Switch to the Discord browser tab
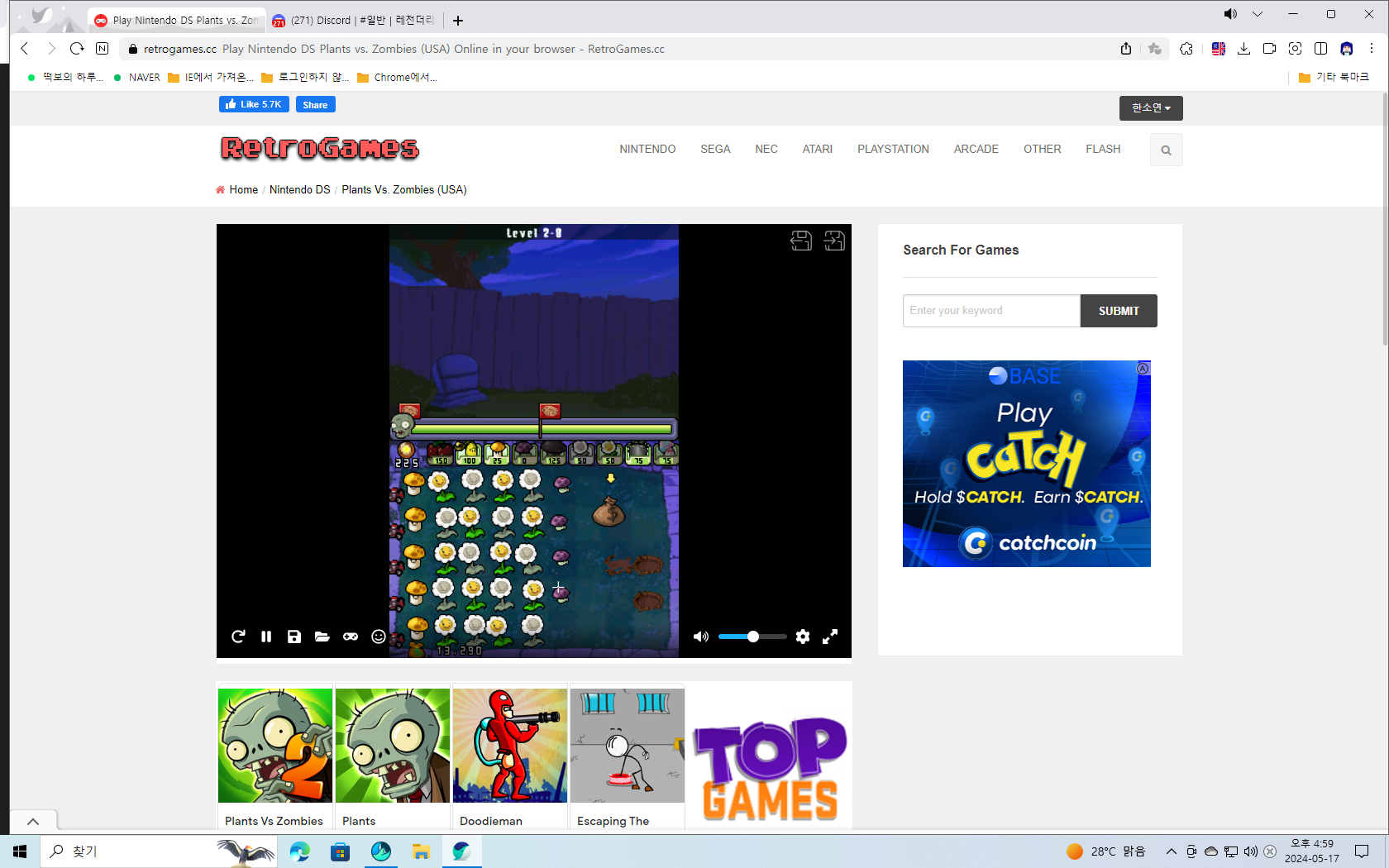Image resolution: width=1389 pixels, height=868 pixels. click(353, 20)
